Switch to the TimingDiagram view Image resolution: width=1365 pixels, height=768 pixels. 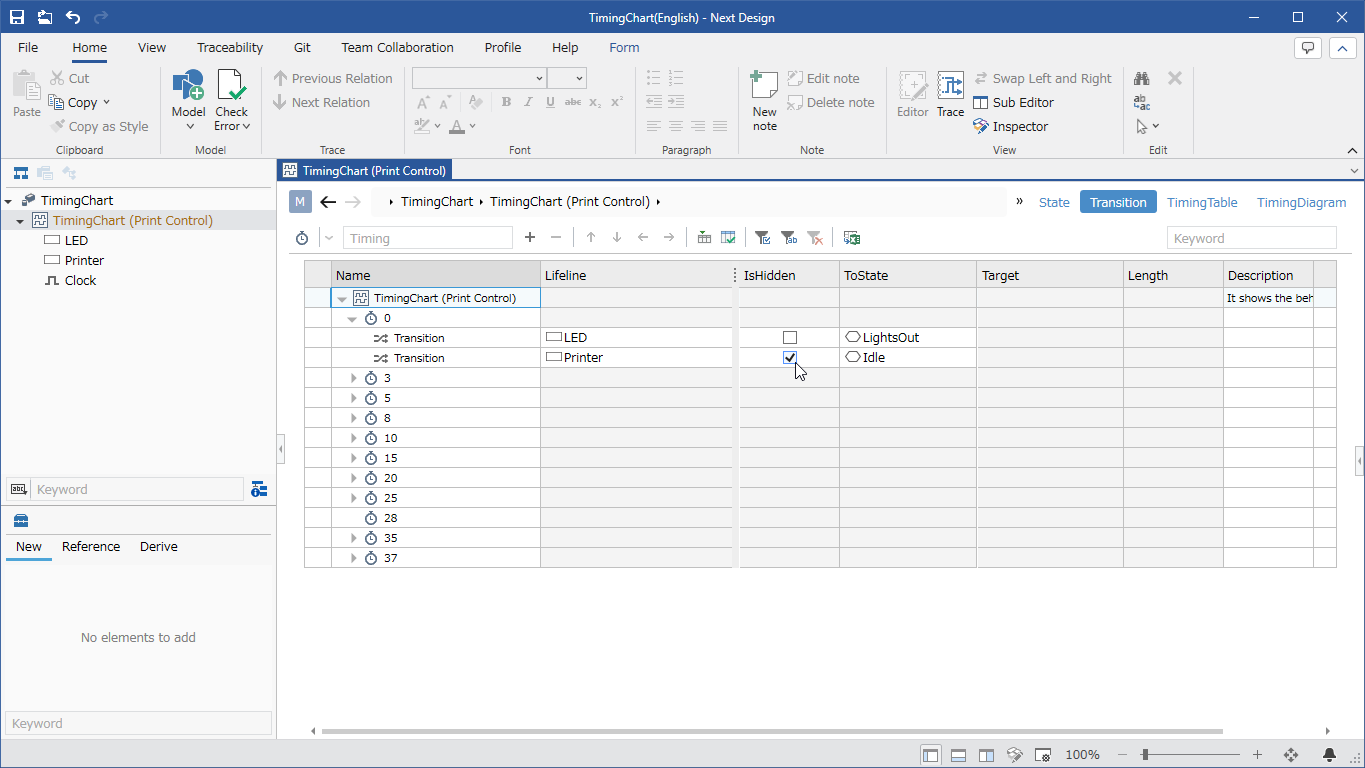coord(1301,202)
